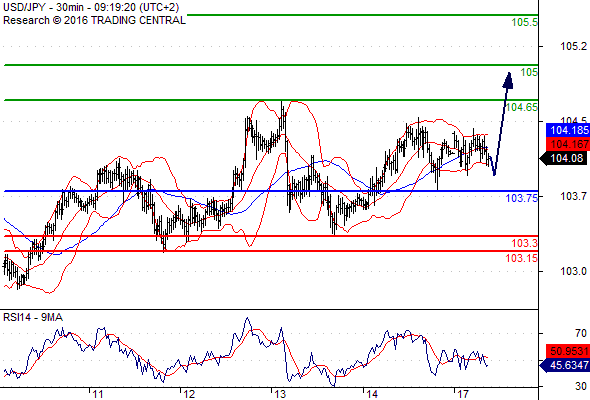The width and height of the screenshot is (590, 400).
Task: Click the red 104.167 price tag
Action: [x=568, y=144]
